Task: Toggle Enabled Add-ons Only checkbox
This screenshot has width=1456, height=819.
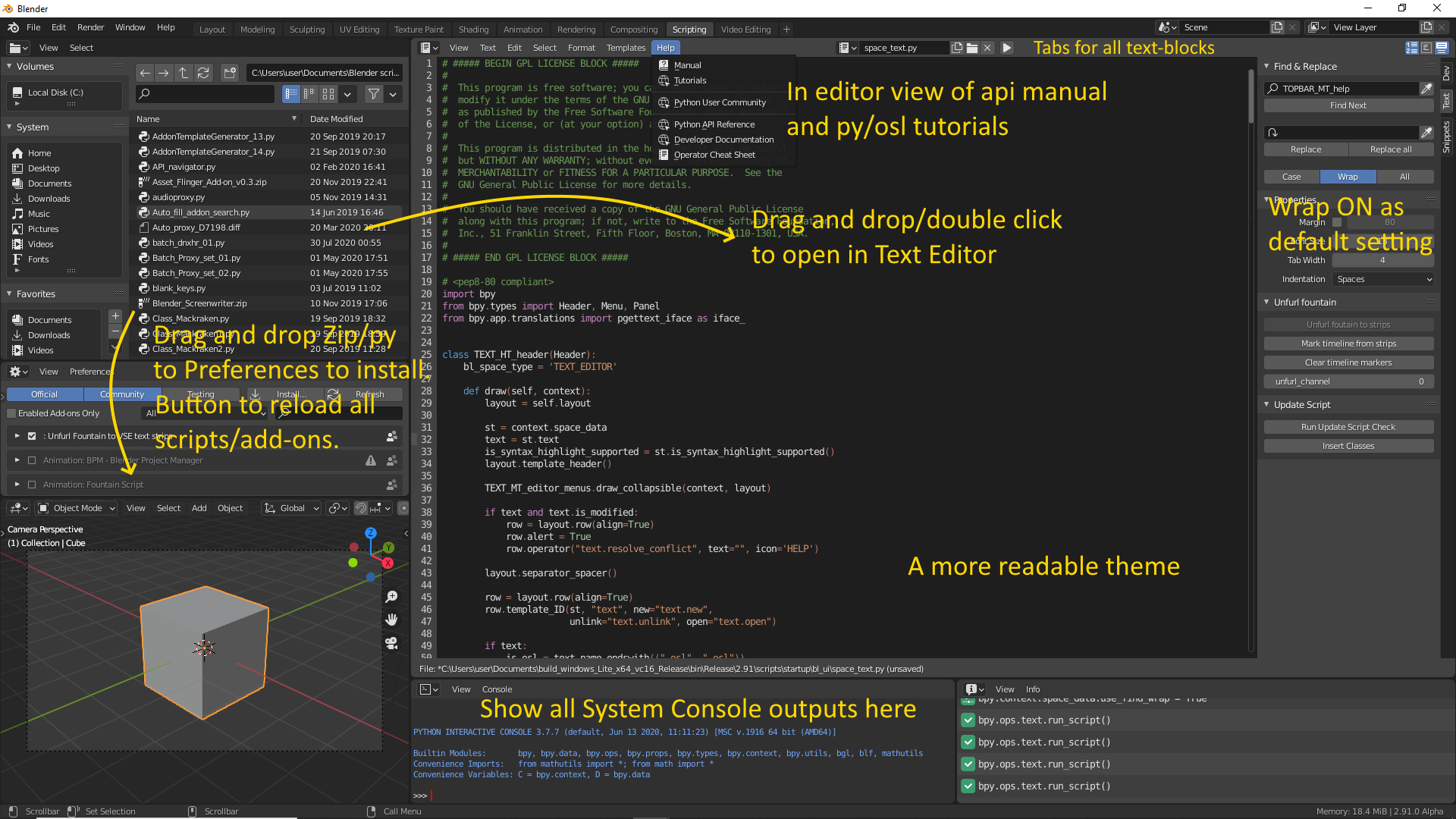Action: pos(11,413)
